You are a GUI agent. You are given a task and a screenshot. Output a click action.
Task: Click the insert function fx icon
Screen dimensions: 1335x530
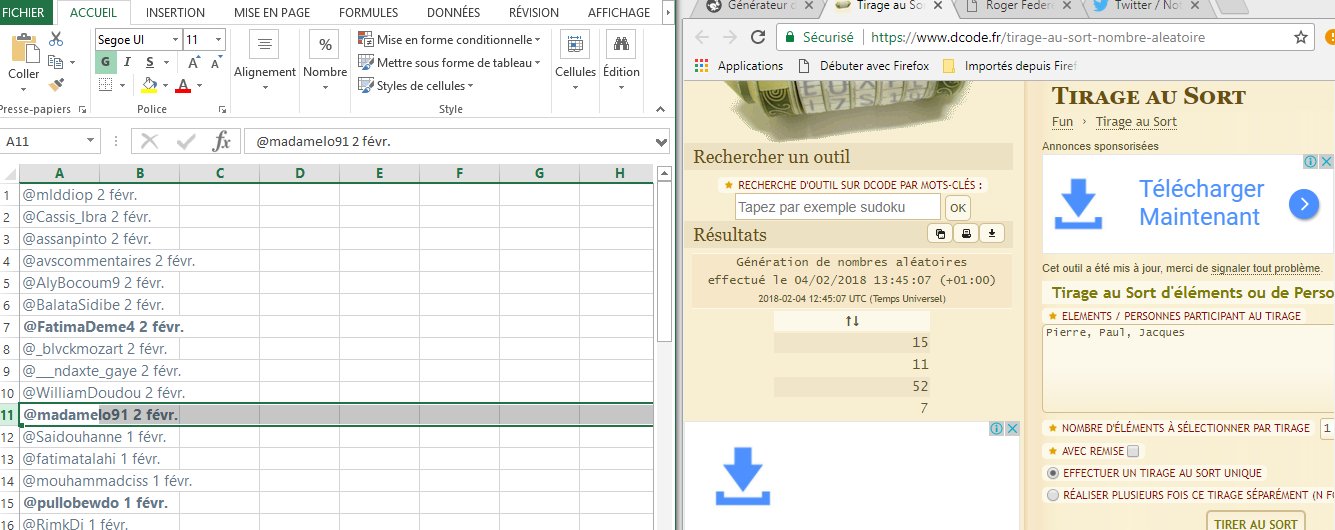point(223,141)
